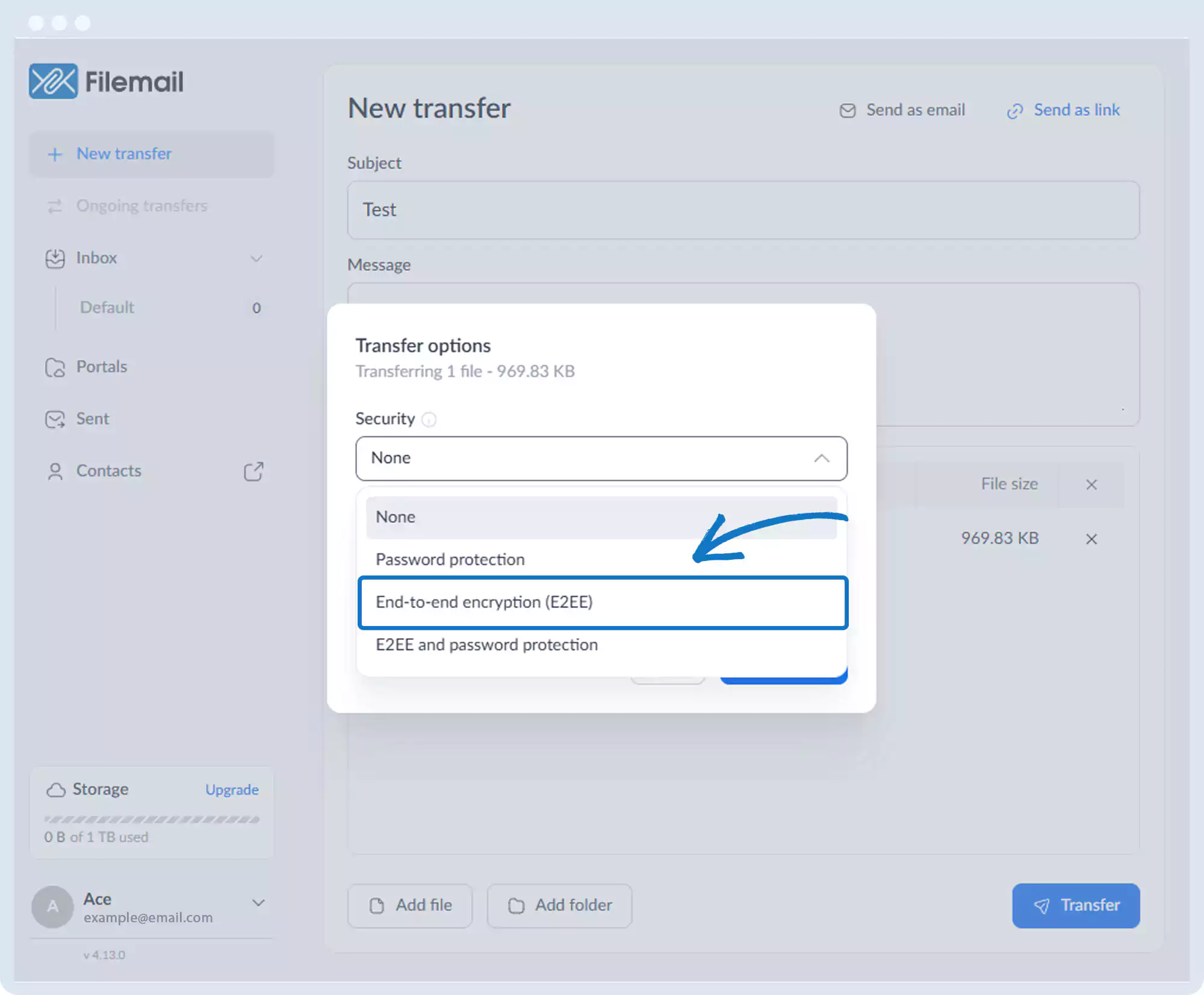
Task: Click the Subject input field
Action: (743, 210)
